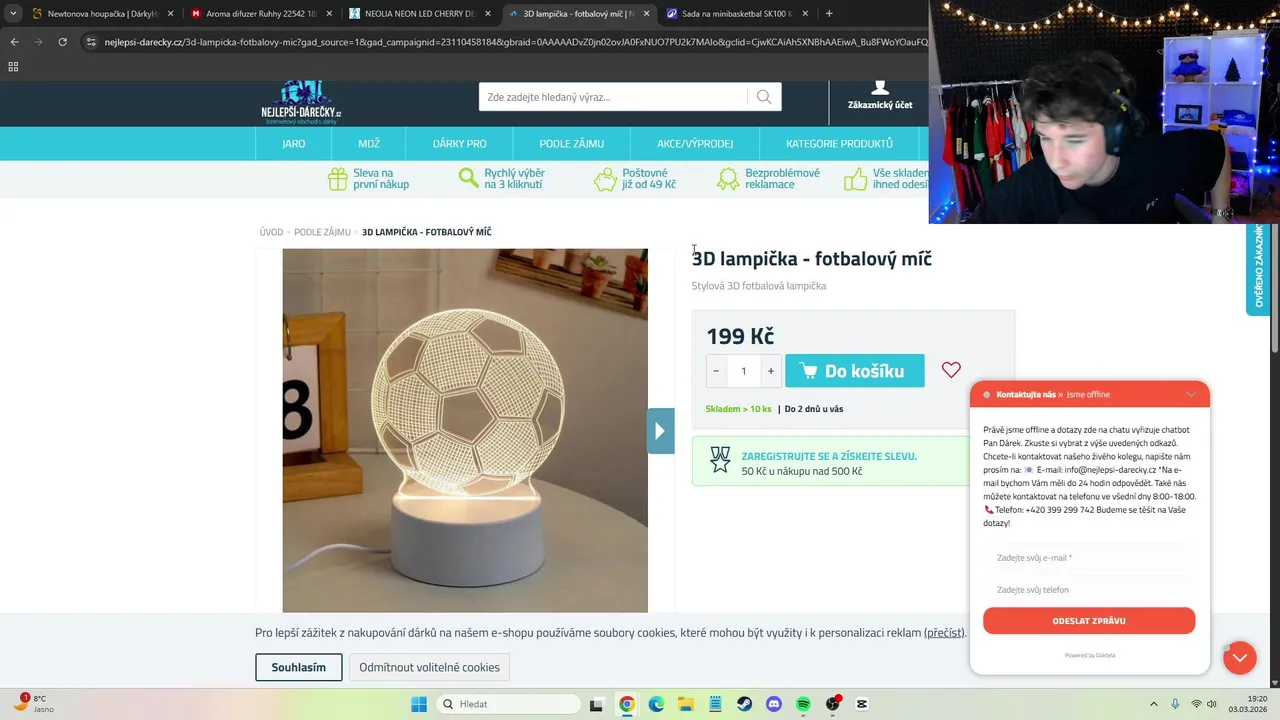1280x720 pixels.
Task: Increase quantity with plus button
Action: pyautogui.click(x=770, y=371)
